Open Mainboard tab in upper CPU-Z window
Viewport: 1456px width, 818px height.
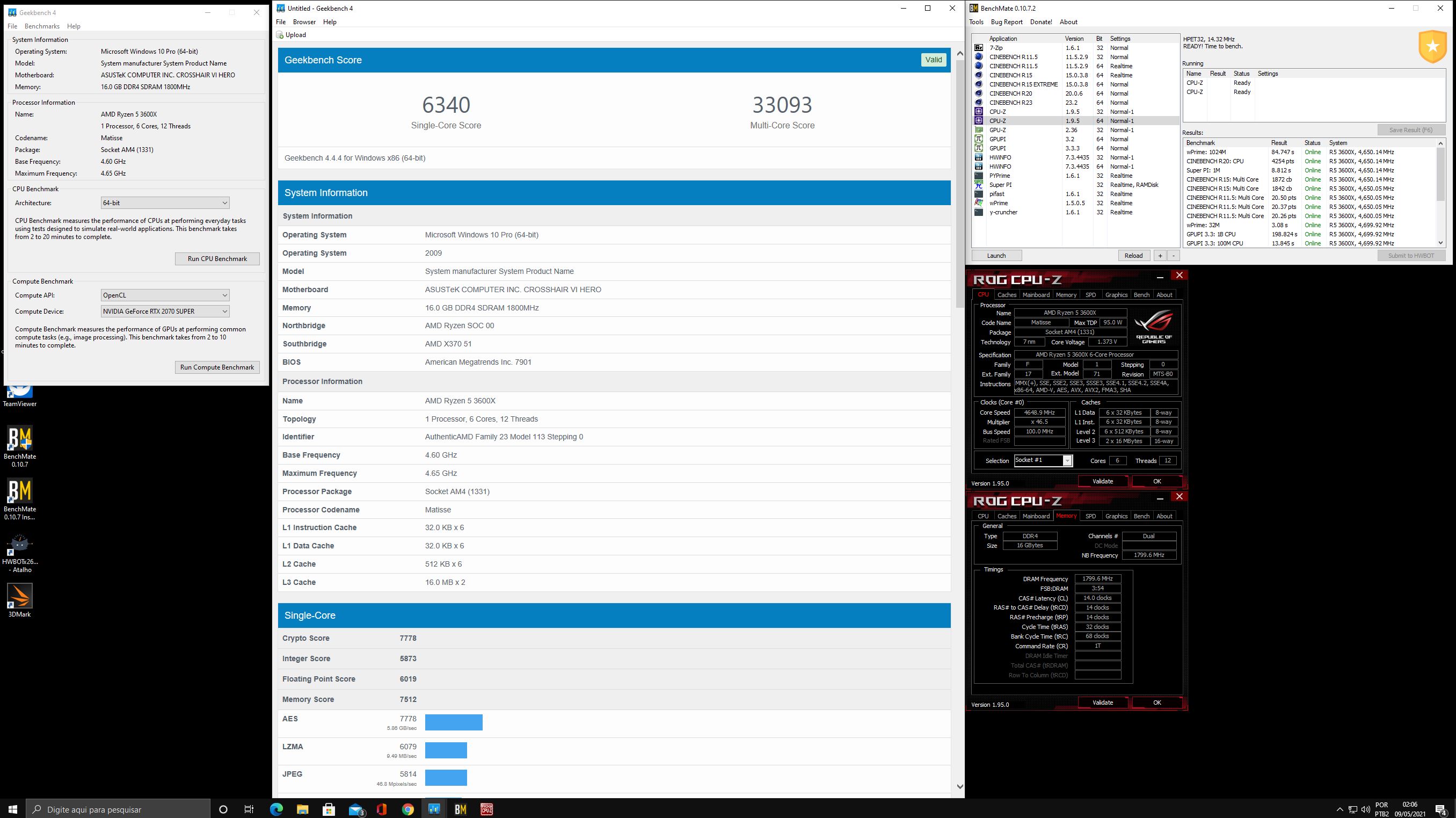point(1036,294)
